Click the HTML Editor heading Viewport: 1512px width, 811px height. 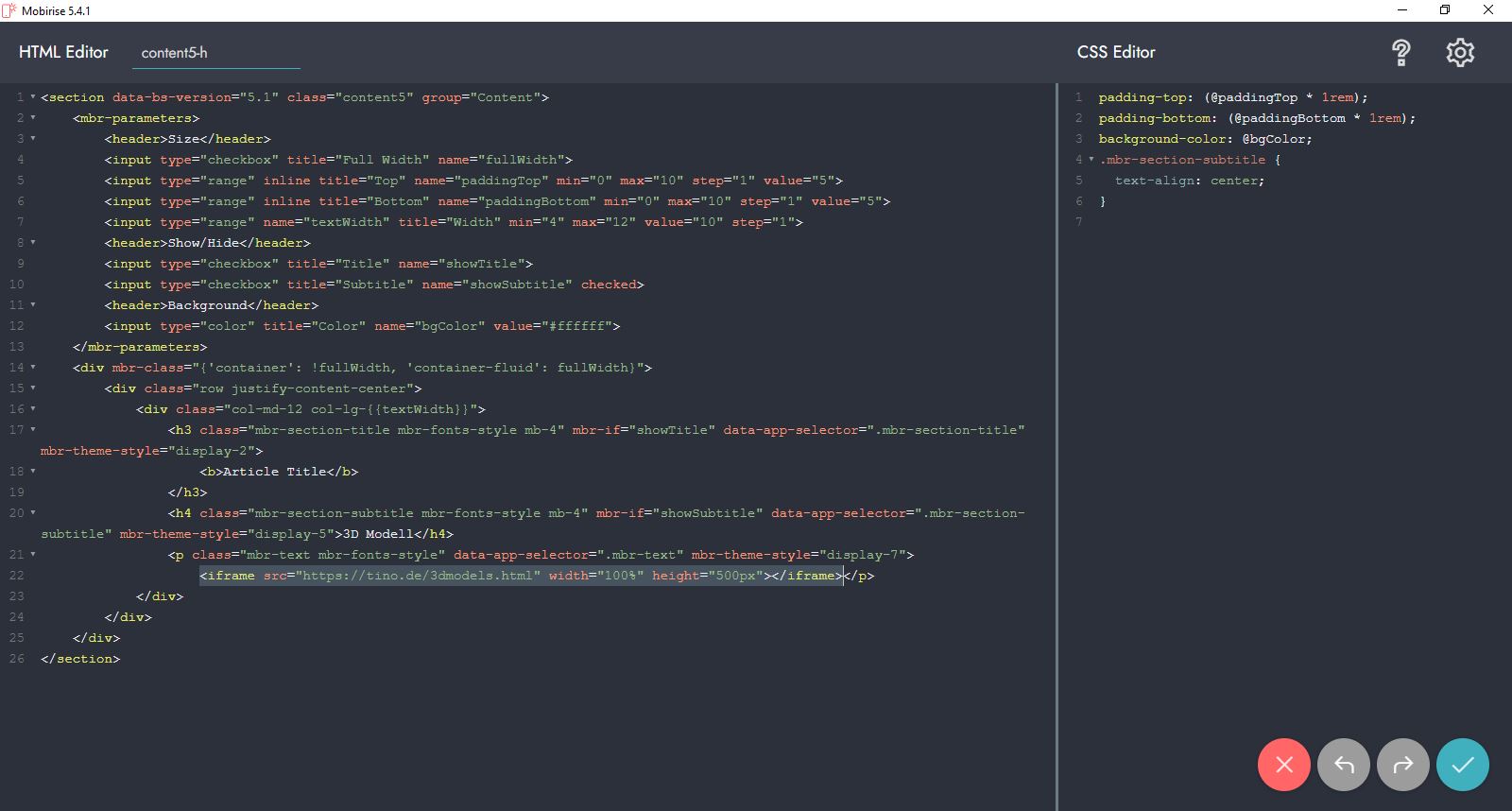[63, 52]
